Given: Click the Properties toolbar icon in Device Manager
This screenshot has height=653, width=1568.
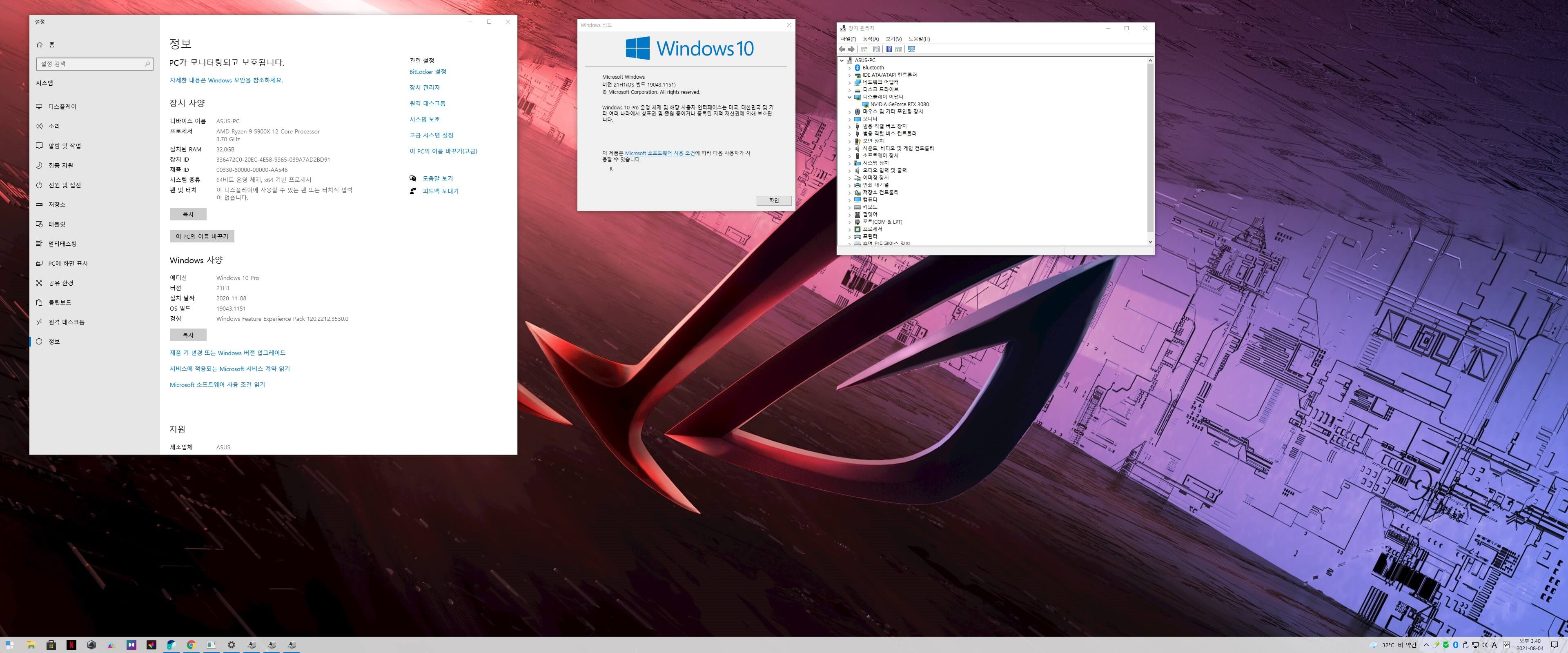Looking at the screenshot, I should coord(877,49).
